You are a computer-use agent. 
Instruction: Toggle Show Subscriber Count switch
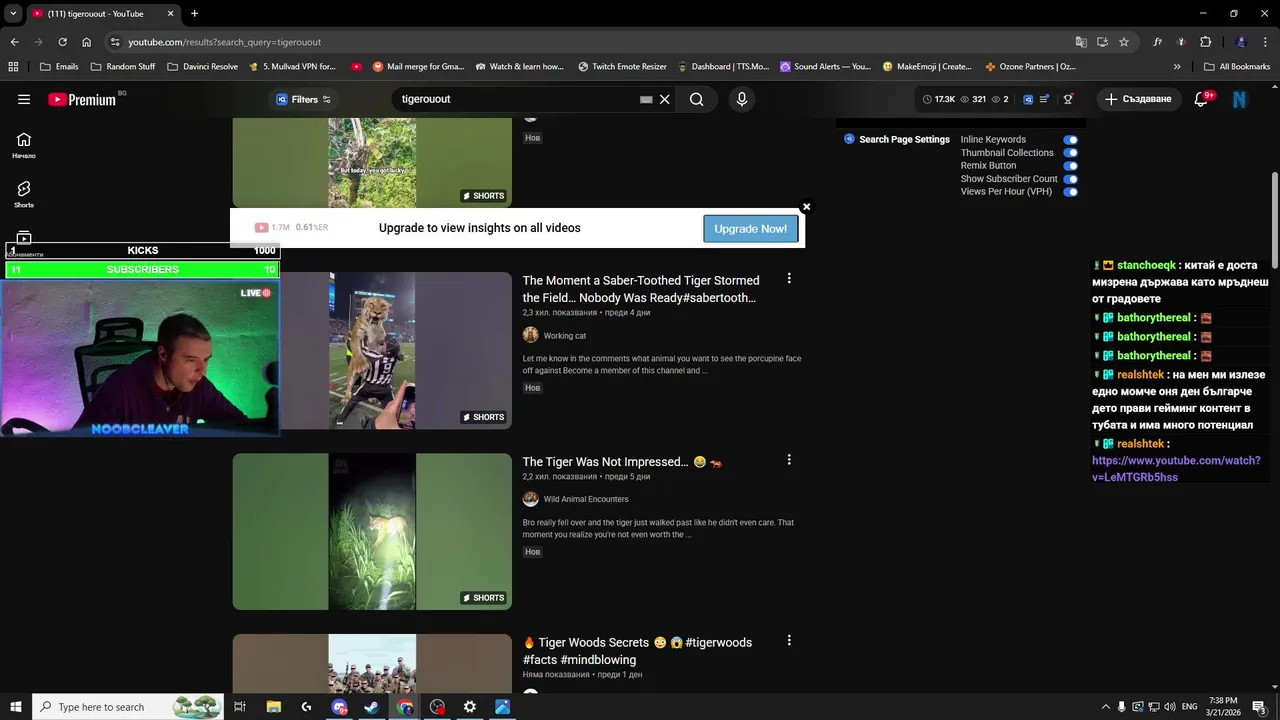[1070, 179]
